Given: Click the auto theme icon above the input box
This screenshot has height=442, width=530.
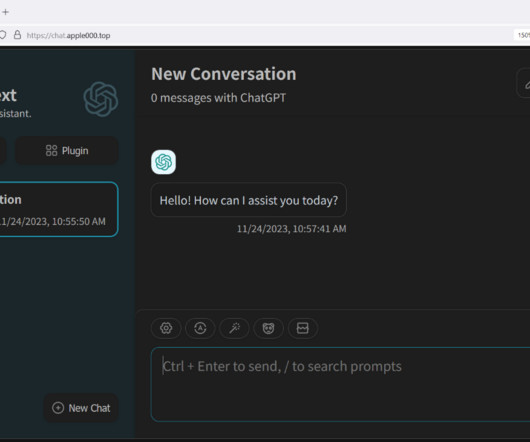Looking at the screenshot, I should click(x=200, y=328).
